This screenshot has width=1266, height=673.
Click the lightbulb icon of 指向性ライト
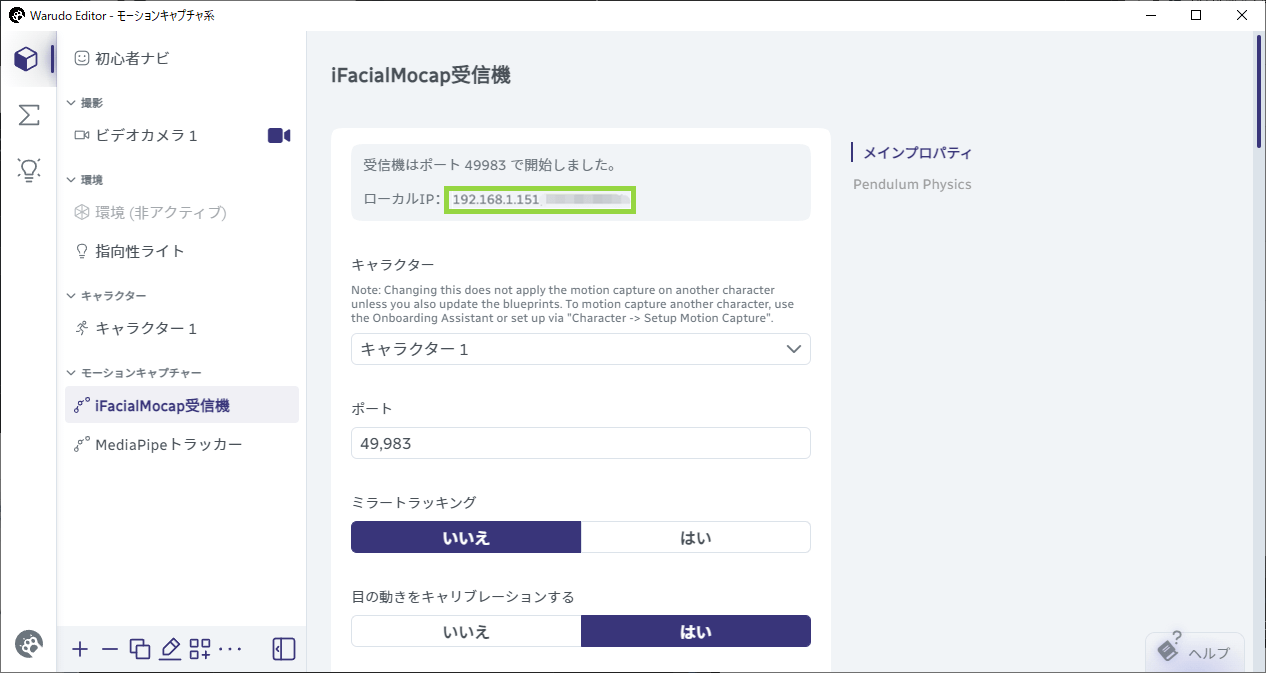pos(82,251)
